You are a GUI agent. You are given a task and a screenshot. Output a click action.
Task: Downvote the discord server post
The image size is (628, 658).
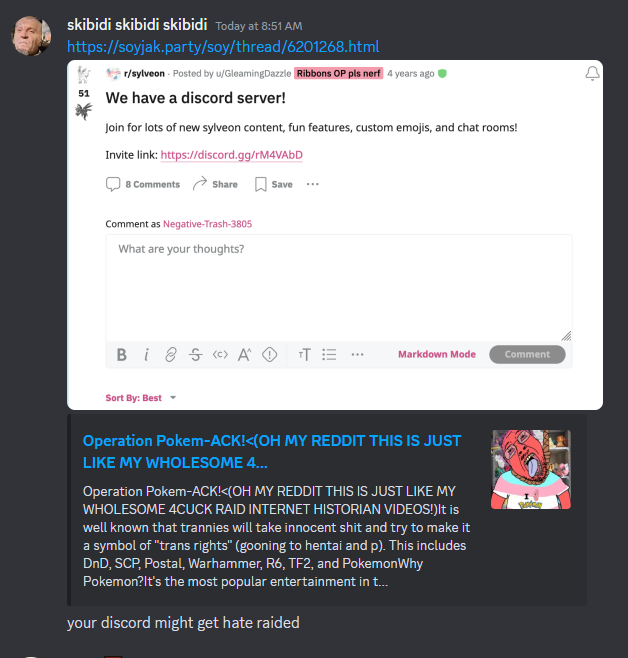point(84,111)
